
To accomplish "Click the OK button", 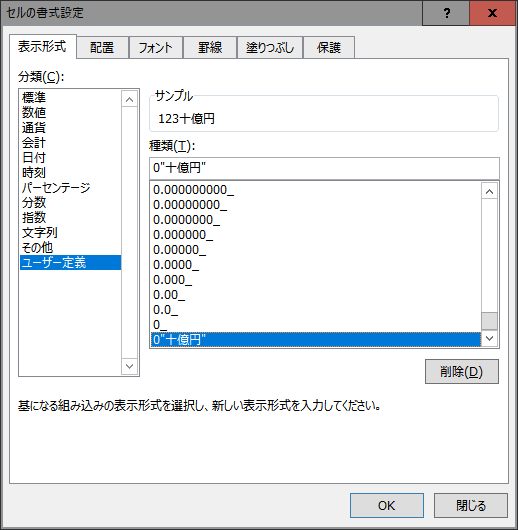I will (386, 505).
